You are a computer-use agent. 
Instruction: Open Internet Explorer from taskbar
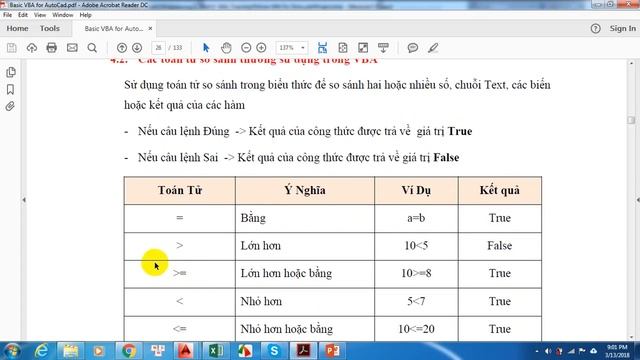[41, 351]
